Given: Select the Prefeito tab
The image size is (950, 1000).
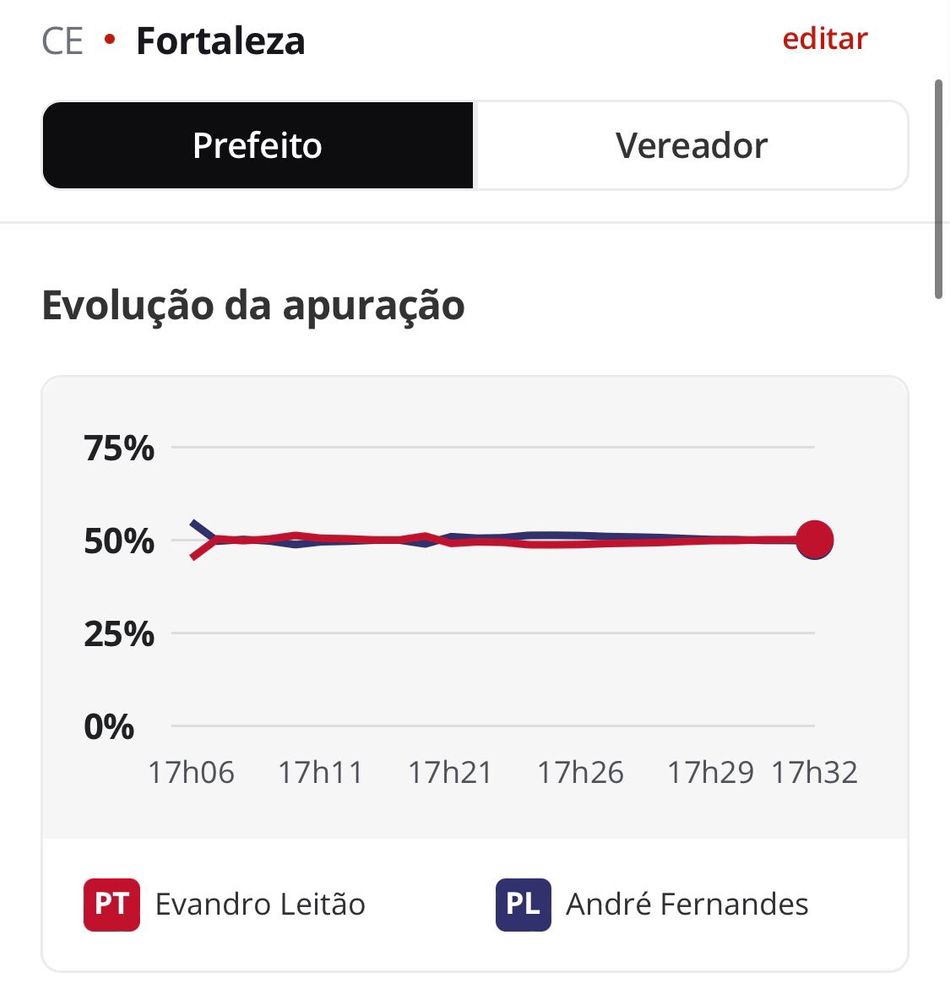Looking at the screenshot, I should (x=257, y=146).
